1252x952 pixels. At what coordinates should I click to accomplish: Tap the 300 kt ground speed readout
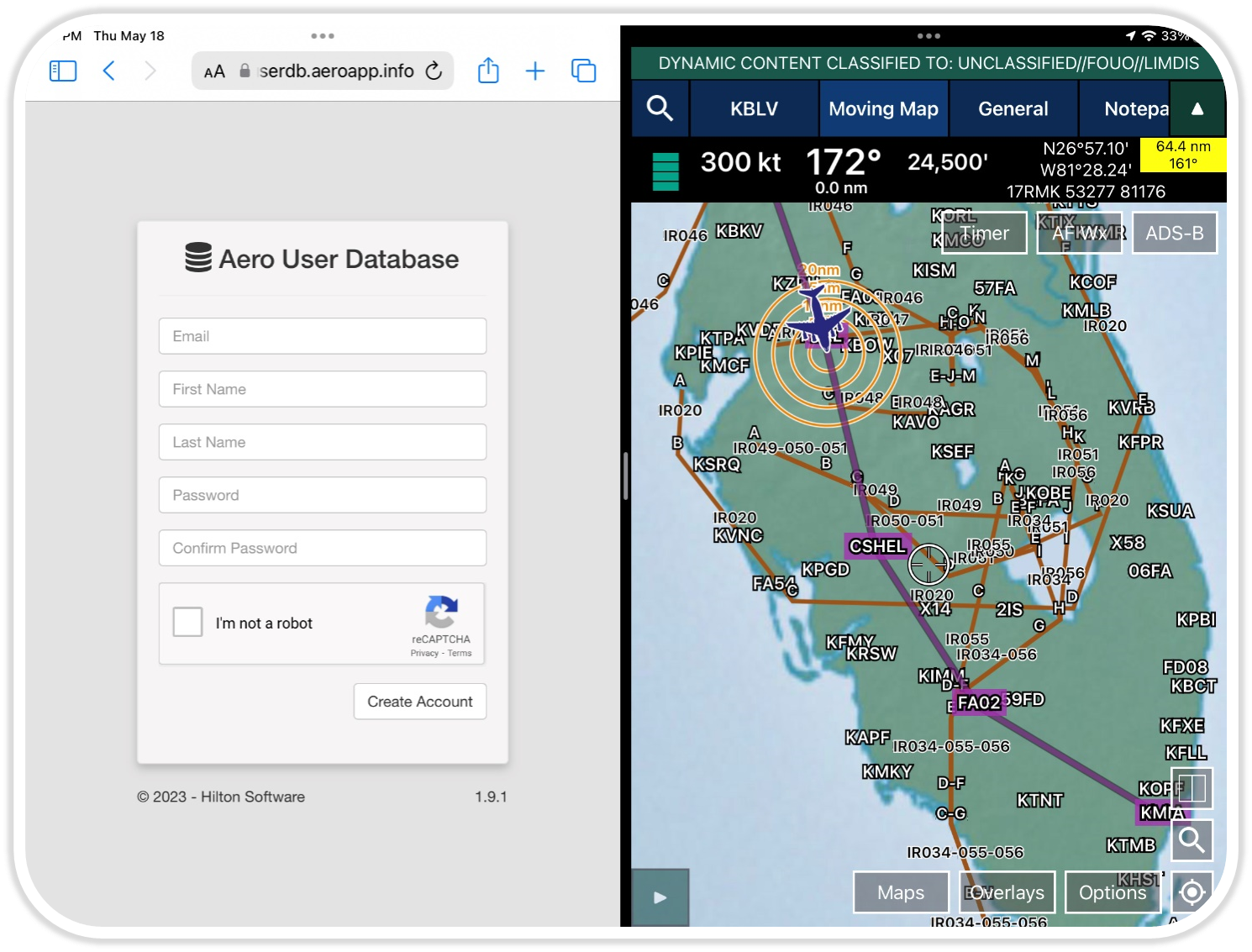point(740,161)
